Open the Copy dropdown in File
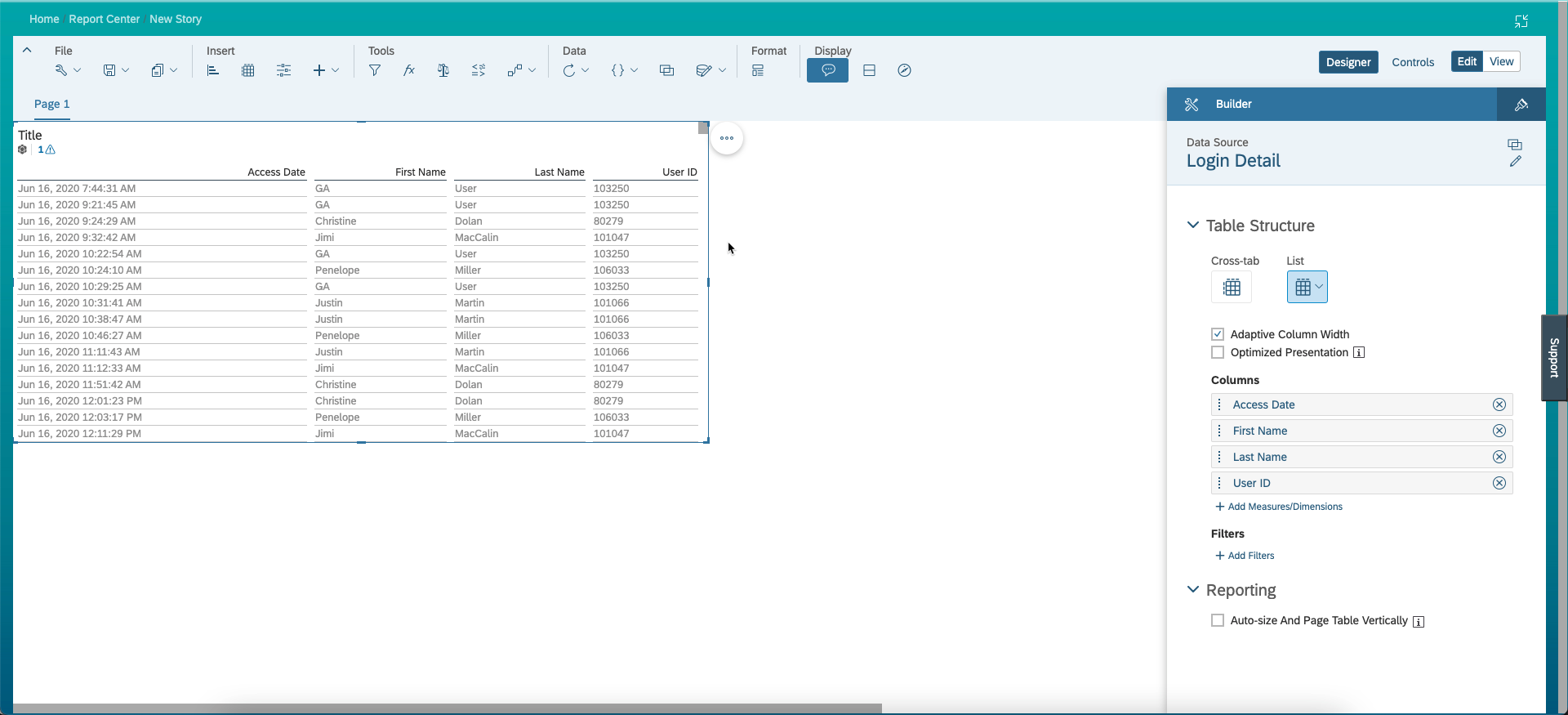The width and height of the screenshot is (1568, 715). [164, 70]
